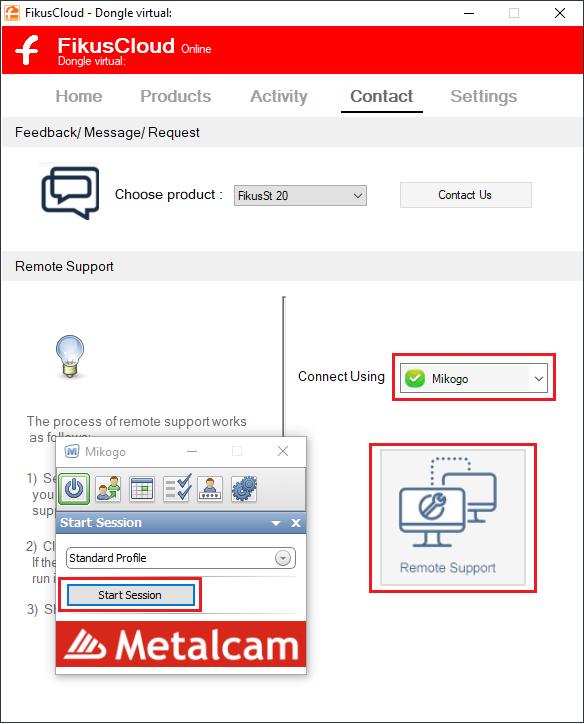Click the FikusCloud logo in header
The width and height of the screenshot is (584, 724).
[27, 50]
